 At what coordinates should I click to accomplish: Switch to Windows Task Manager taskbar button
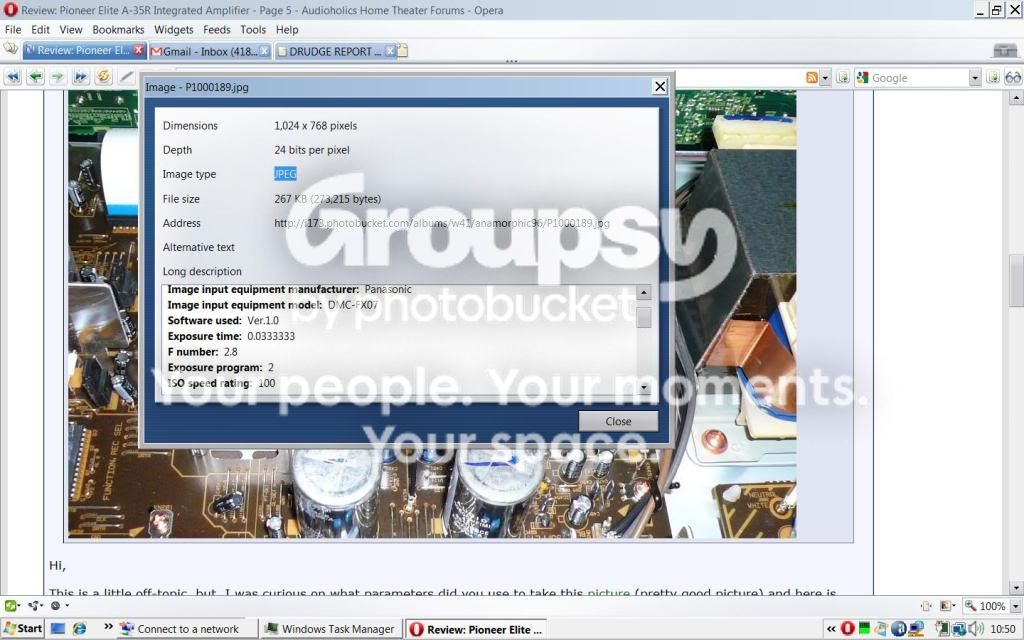330,629
